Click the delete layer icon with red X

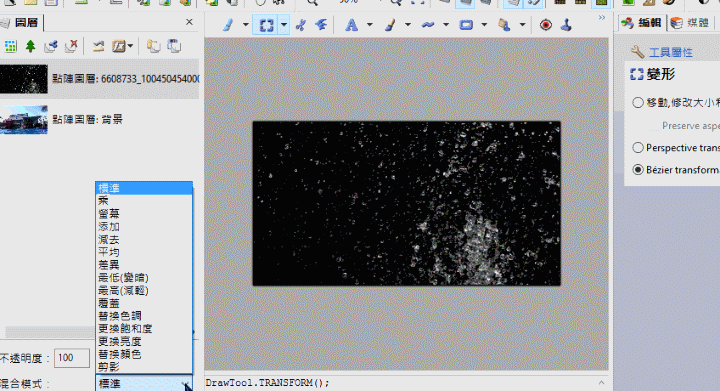tap(71, 46)
